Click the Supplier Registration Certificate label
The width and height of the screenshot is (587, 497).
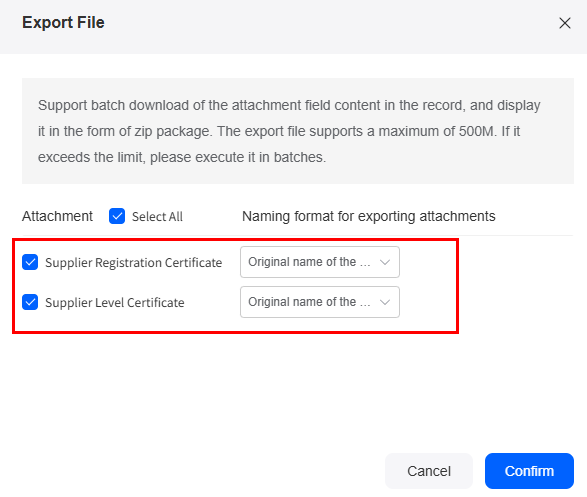(x=133, y=263)
